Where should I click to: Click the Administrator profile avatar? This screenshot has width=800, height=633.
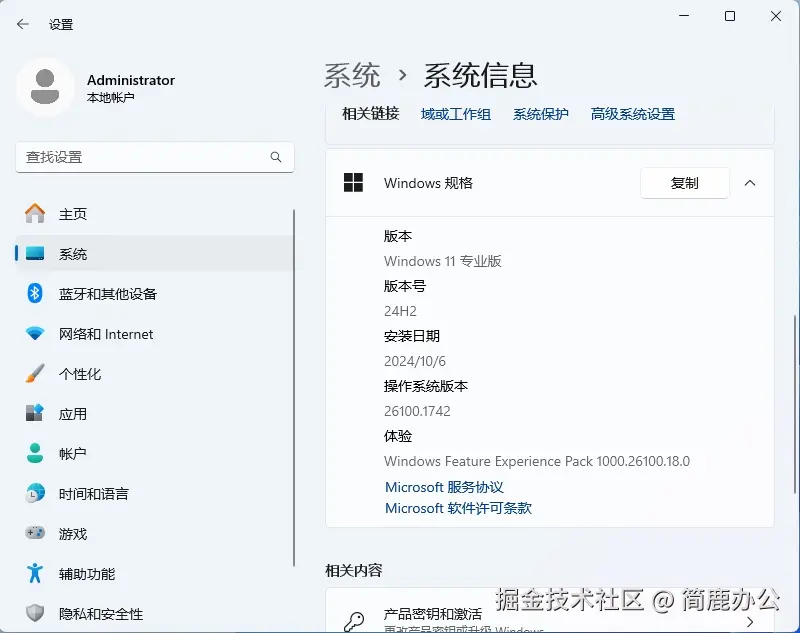(x=45, y=87)
